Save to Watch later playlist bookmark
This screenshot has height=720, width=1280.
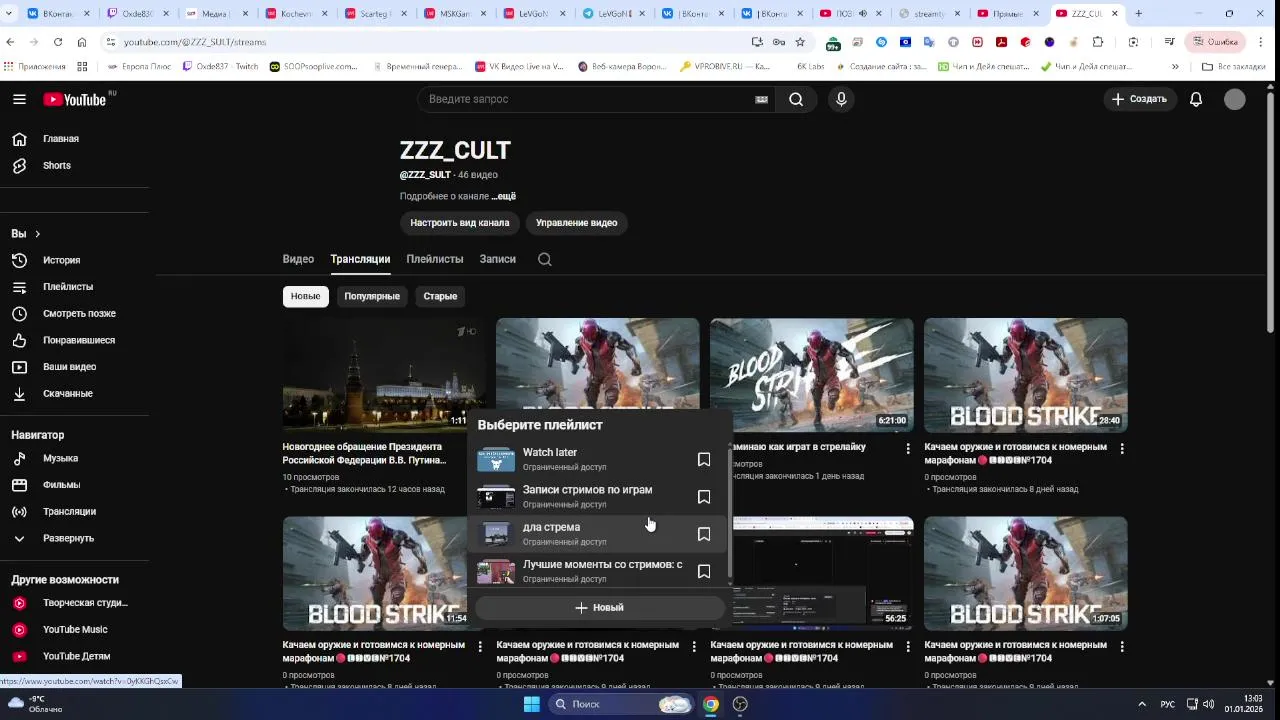coord(704,460)
